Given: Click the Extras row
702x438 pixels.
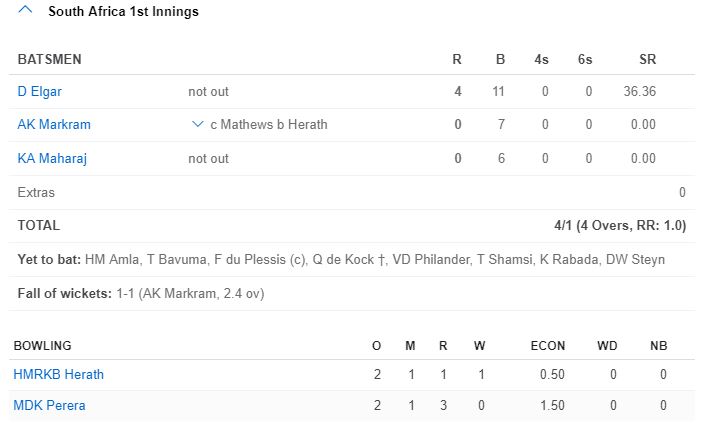Looking at the screenshot, I should 36,192.
